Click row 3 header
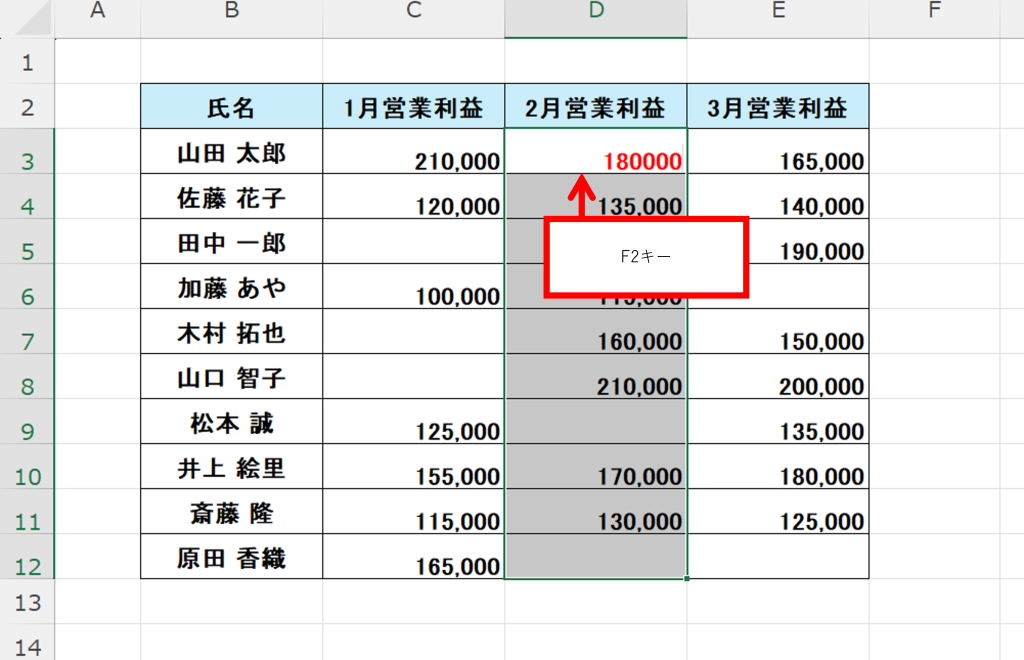The width and height of the screenshot is (1024, 660). pyautogui.click(x=27, y=152)
